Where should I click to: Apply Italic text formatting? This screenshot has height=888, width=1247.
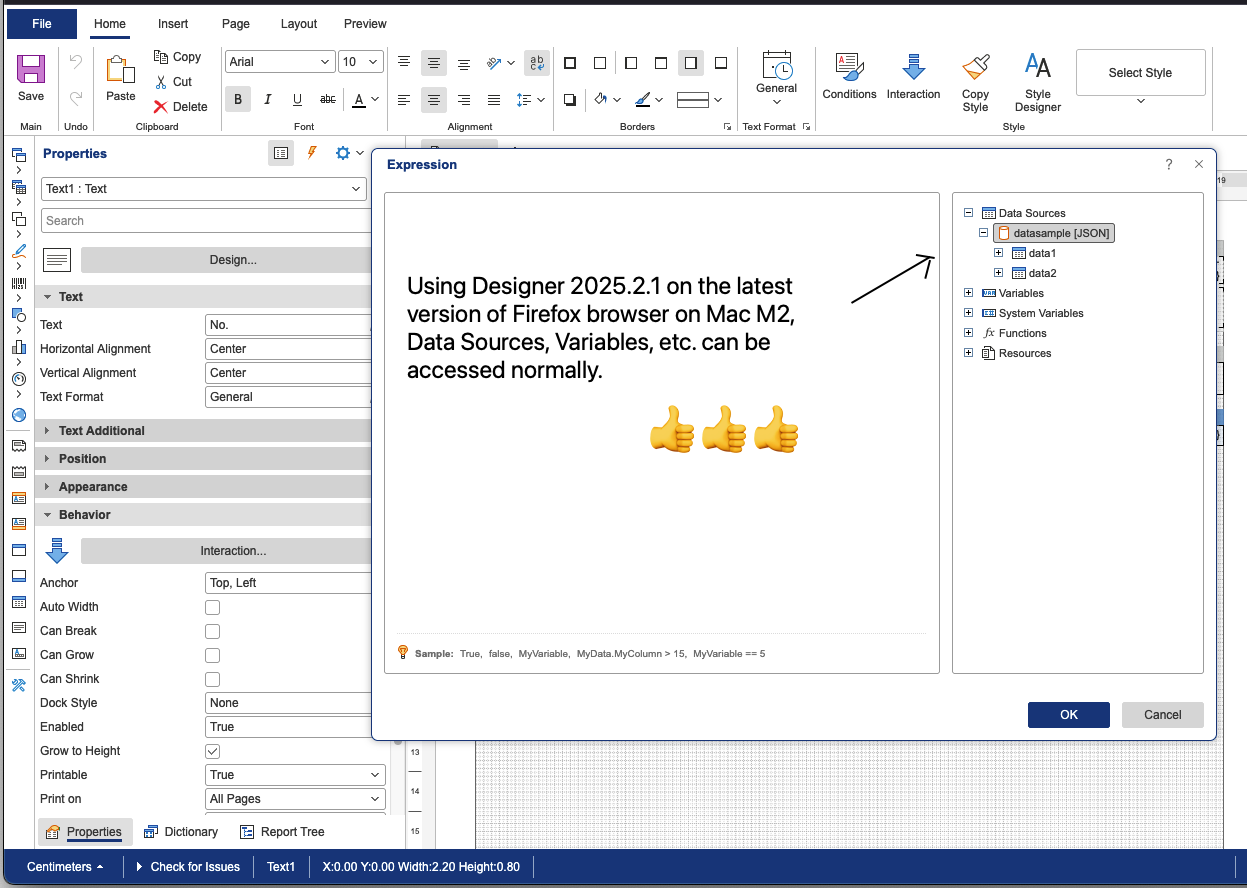point(268,99)
